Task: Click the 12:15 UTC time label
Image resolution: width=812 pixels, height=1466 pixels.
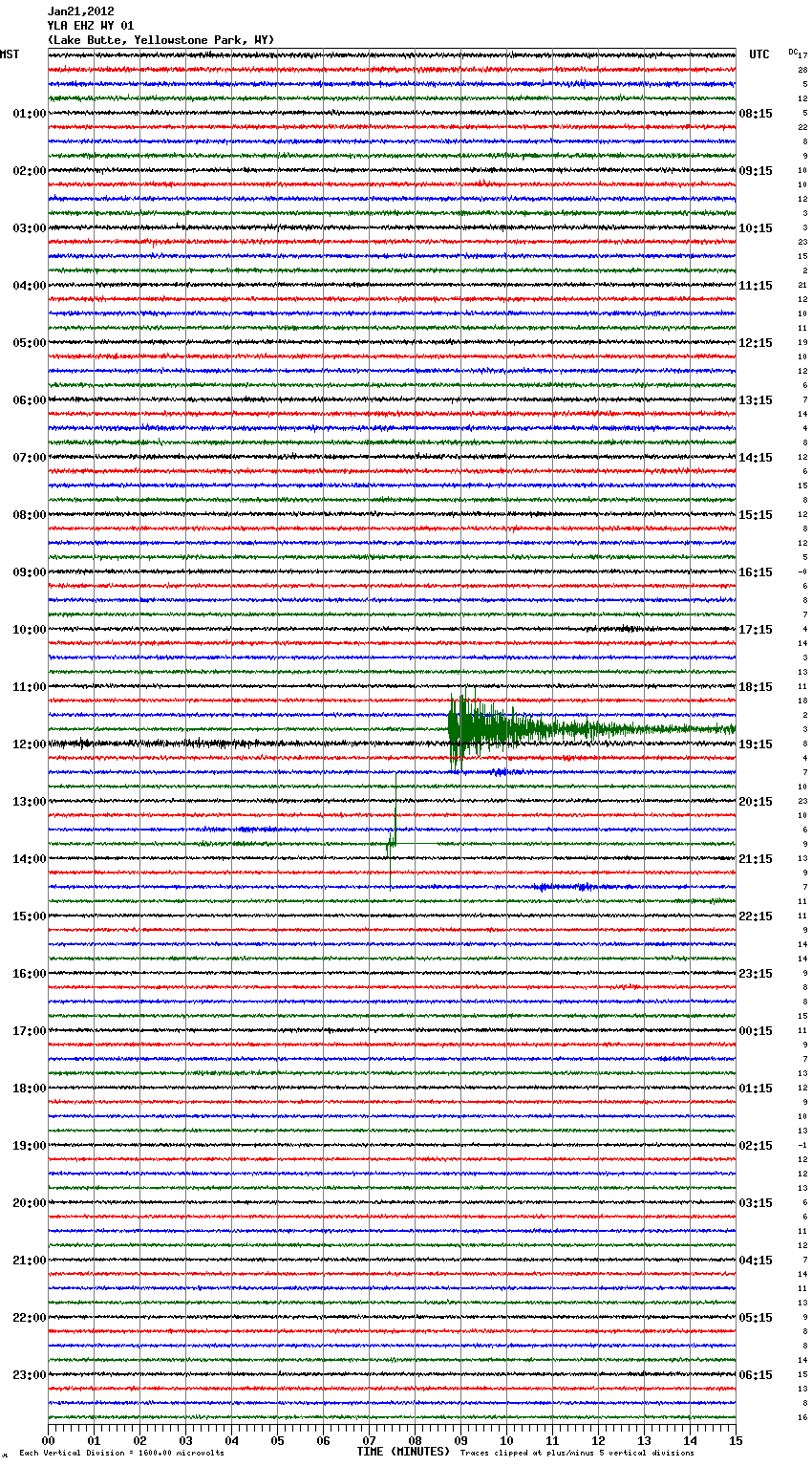Action: pyautogui.click(x=756, y=343)
